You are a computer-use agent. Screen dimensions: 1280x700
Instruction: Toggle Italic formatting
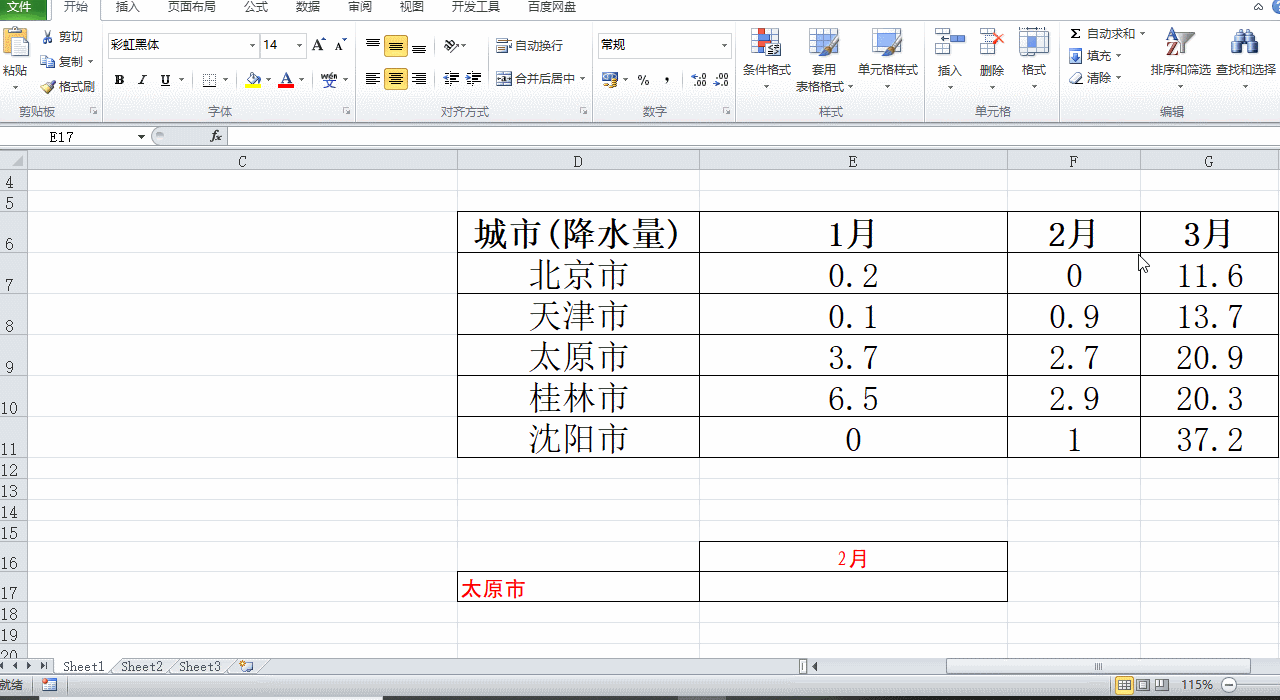142,80
